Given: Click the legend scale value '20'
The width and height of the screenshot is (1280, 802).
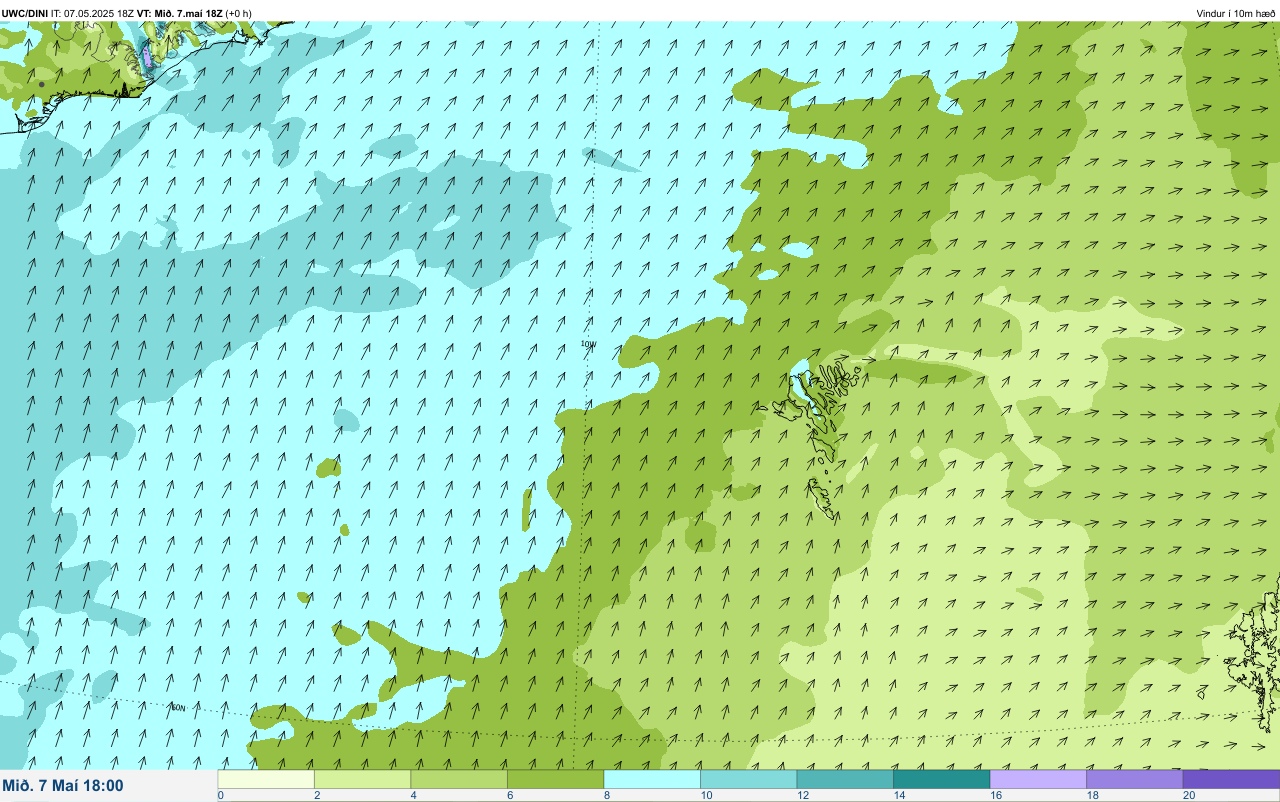Looking at the screenshot, I should [1187, 795].
